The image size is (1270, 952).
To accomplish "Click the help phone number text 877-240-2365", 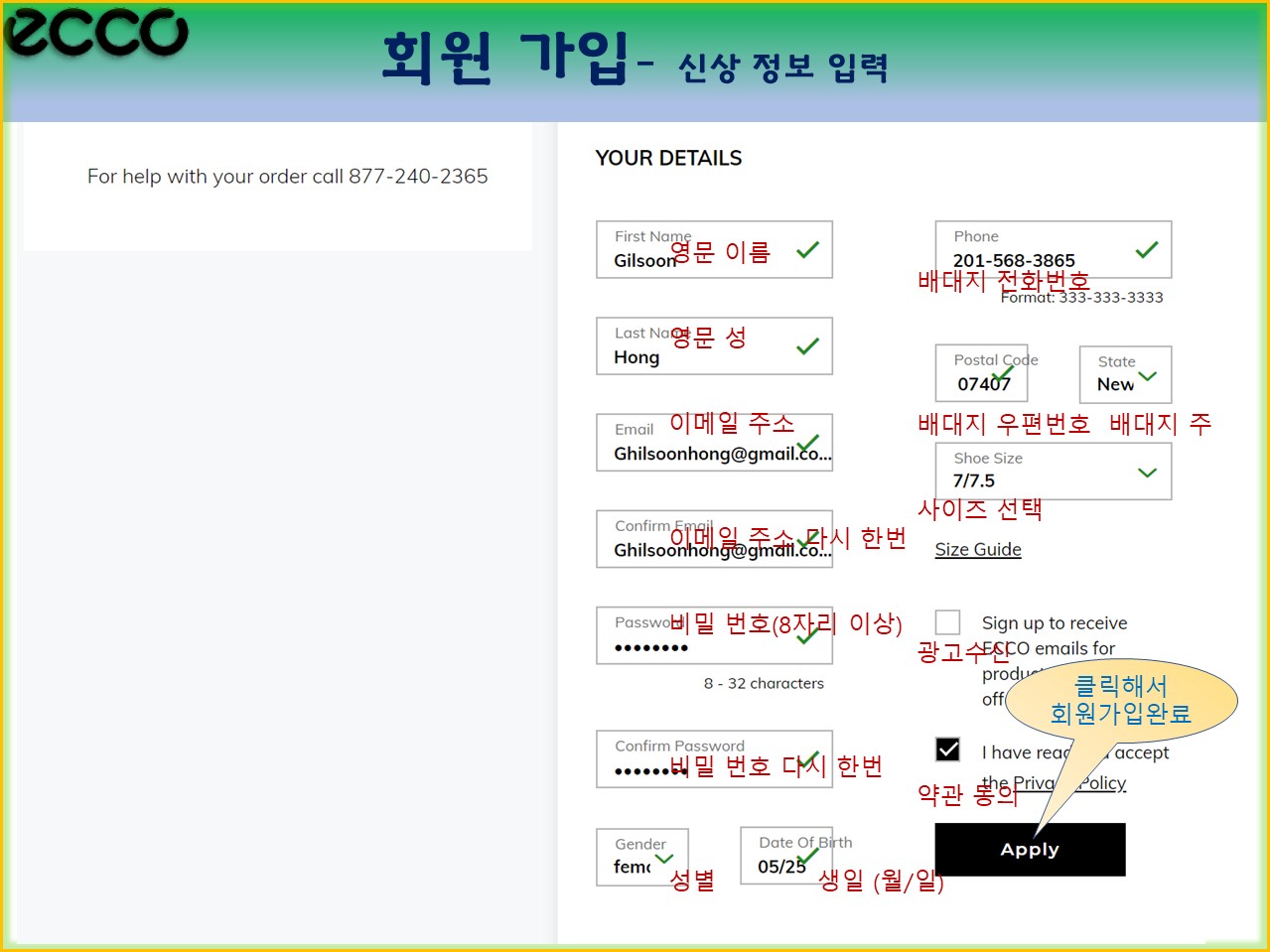I will [418, 176].
